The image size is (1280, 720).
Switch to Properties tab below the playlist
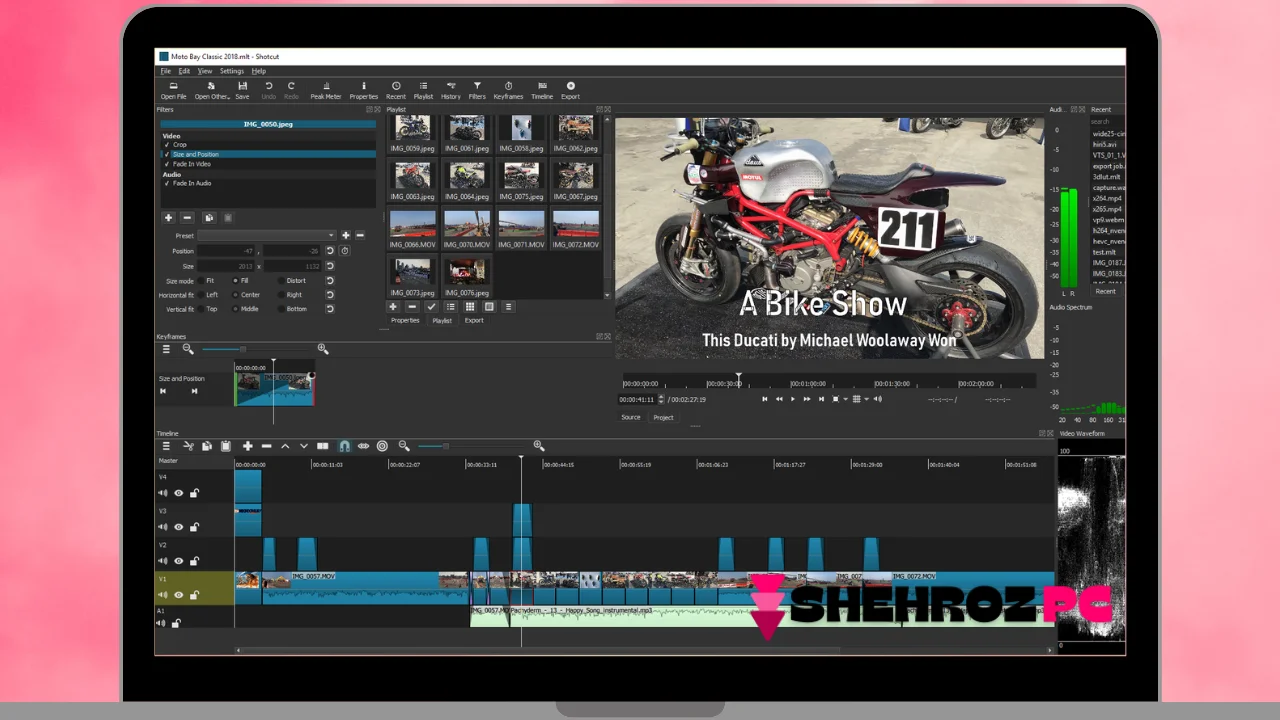click(405, 320)
